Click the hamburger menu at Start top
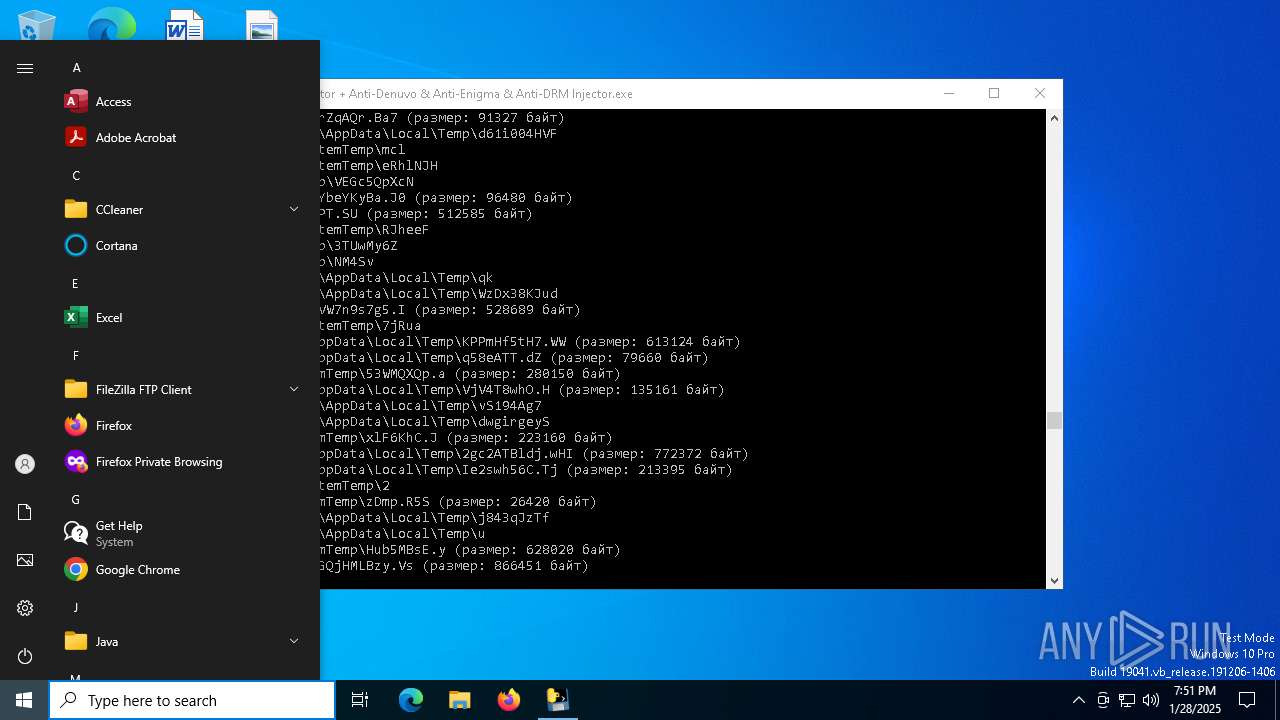Viewport: 1280px width, 720px height. coord(25,68)
